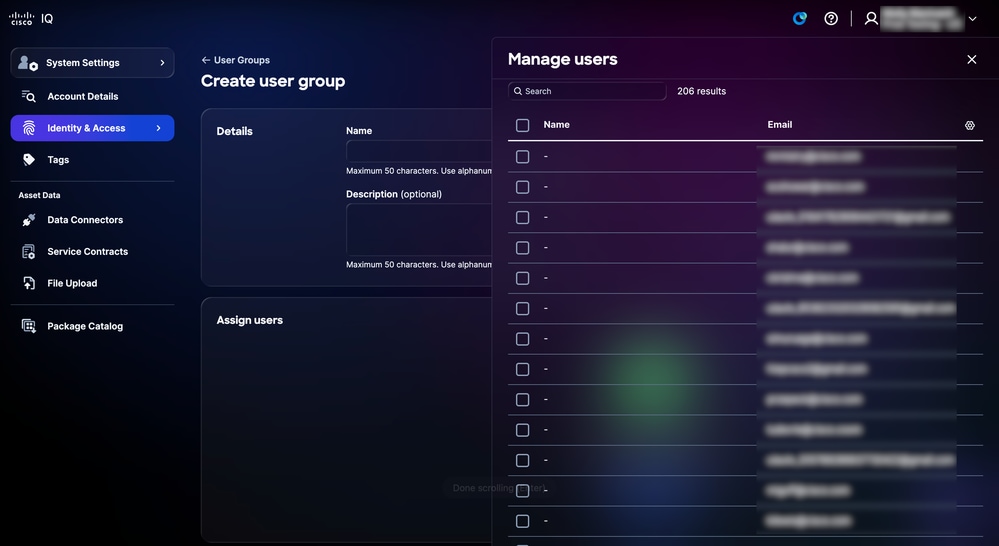Open table column settings gear

(970, 126)
